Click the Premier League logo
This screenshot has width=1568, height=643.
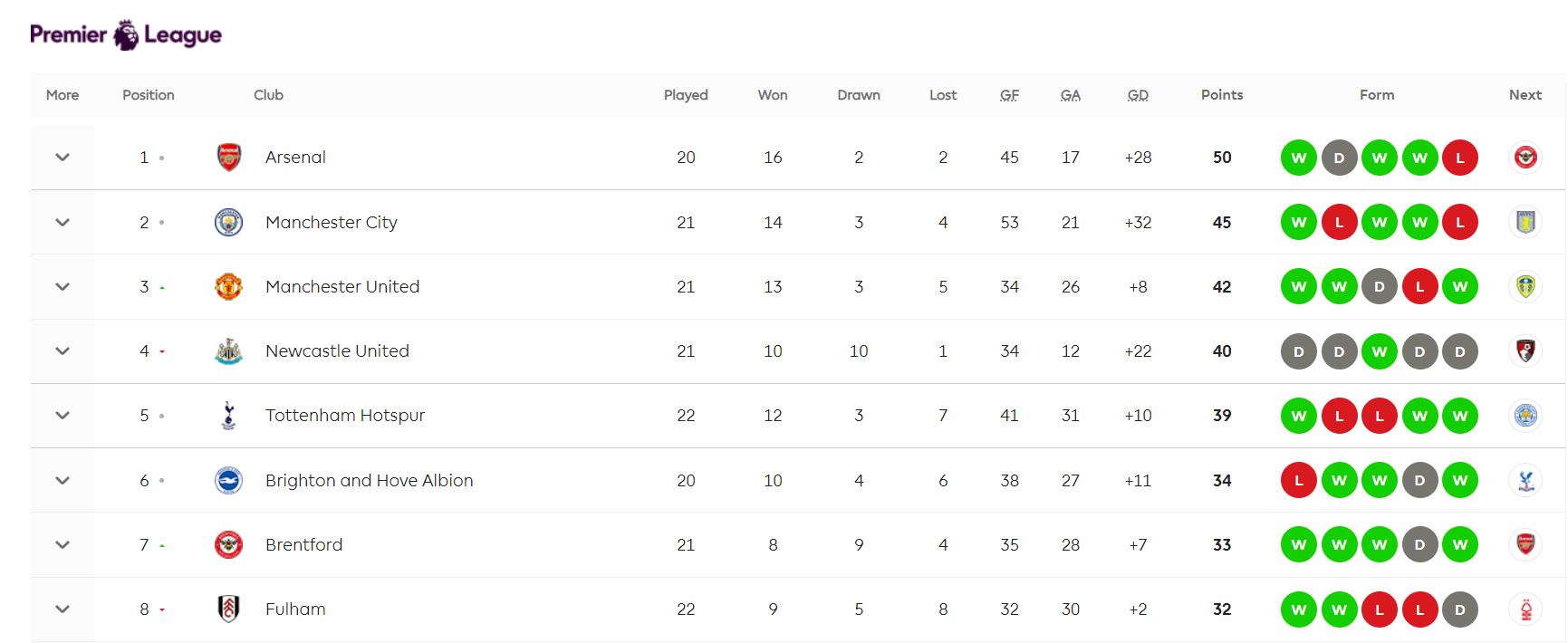point(126,34)
